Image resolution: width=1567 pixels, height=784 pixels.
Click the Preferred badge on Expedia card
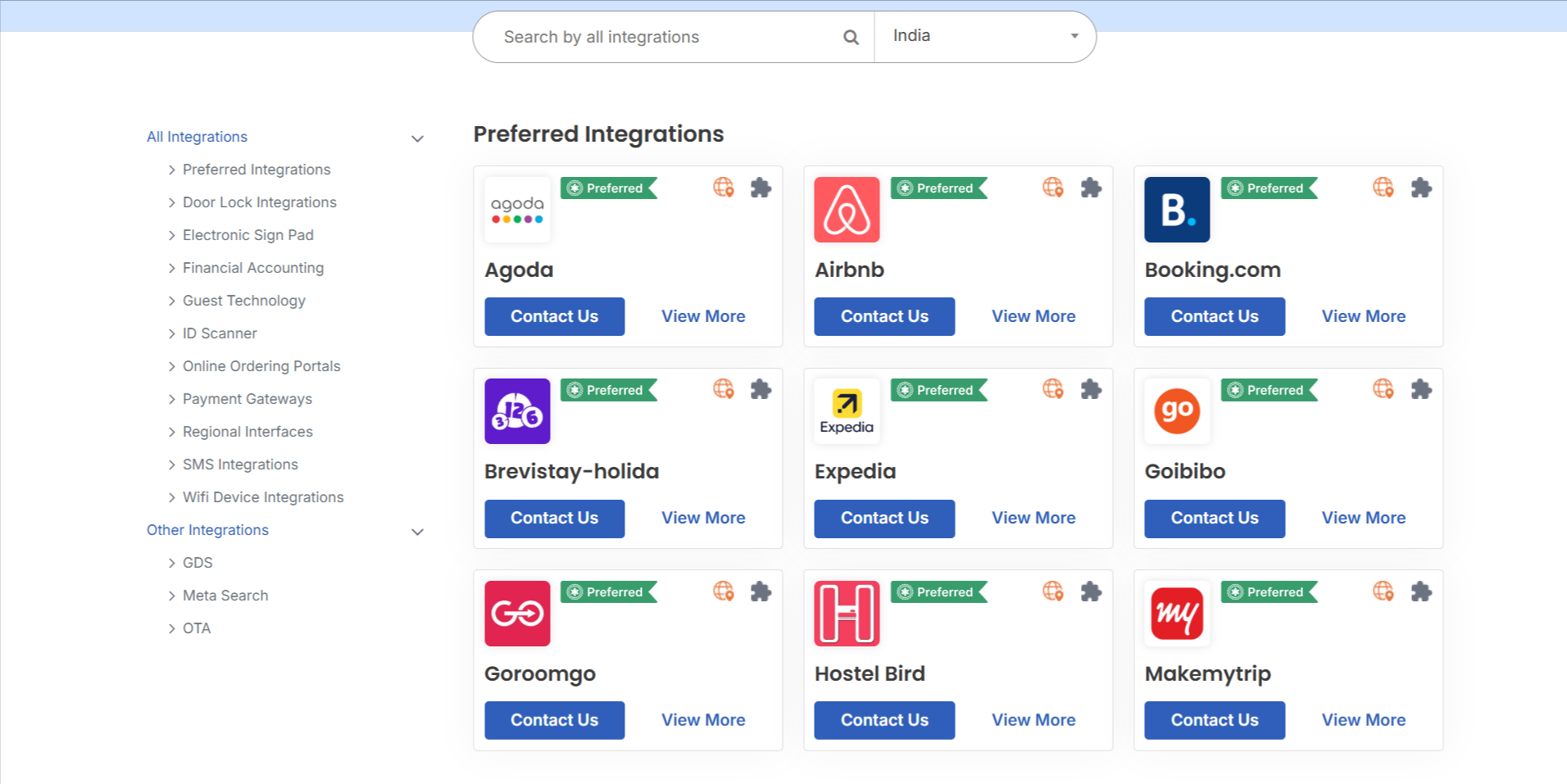pos(939,390)
